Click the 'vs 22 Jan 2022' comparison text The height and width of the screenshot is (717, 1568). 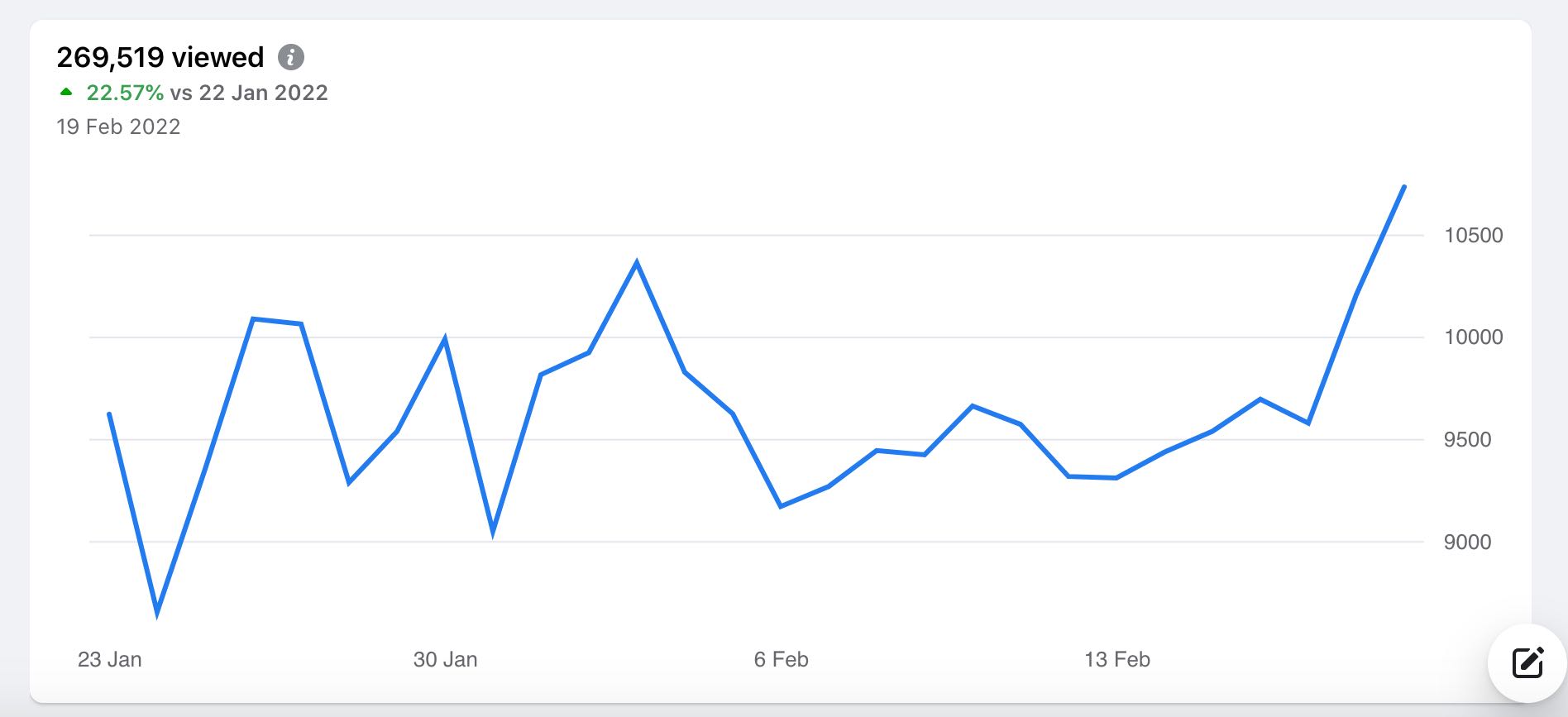(x=249, y=93)
